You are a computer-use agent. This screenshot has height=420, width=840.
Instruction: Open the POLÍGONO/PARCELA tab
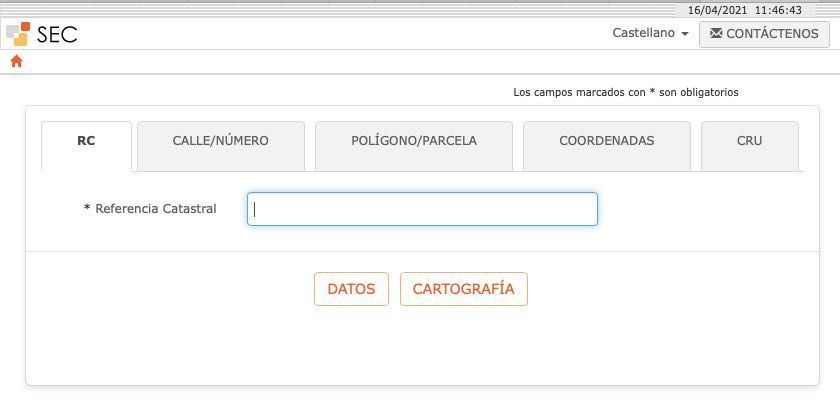[x=414, y=146]
